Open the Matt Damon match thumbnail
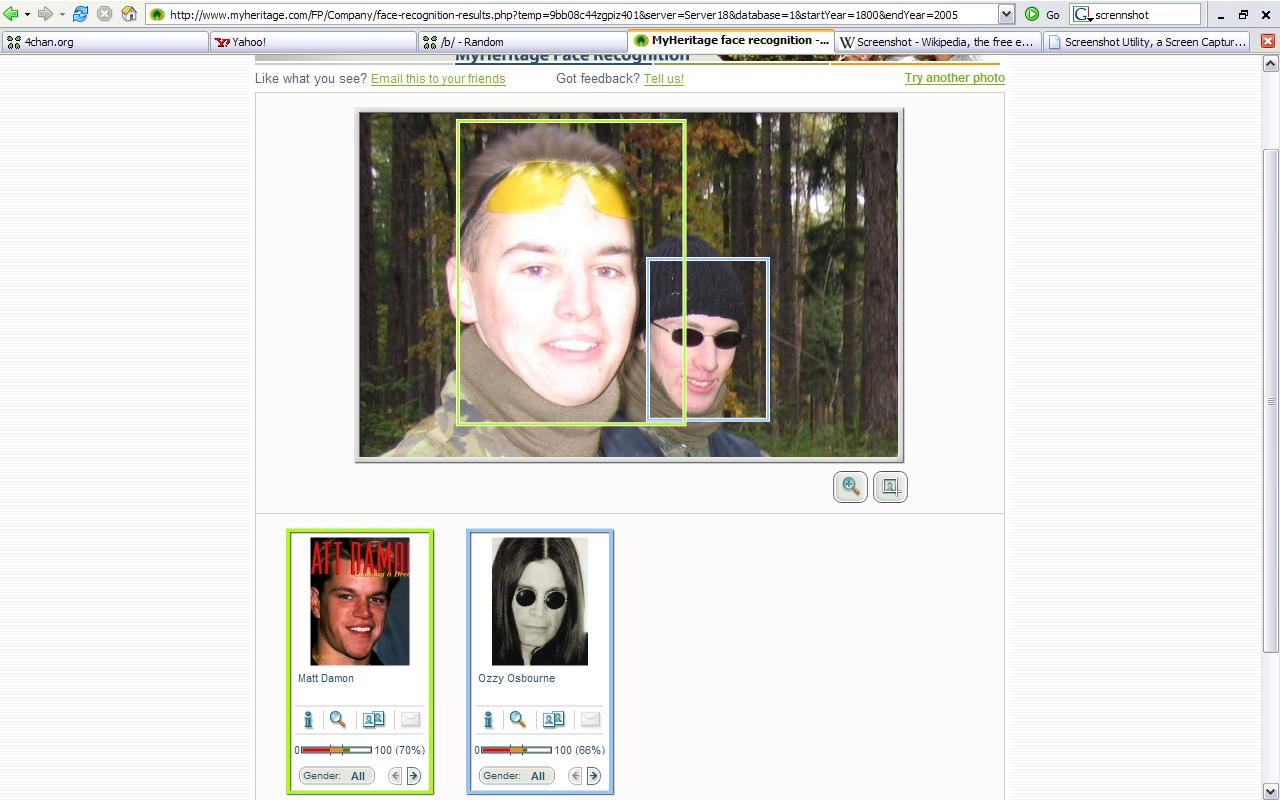 360,601
